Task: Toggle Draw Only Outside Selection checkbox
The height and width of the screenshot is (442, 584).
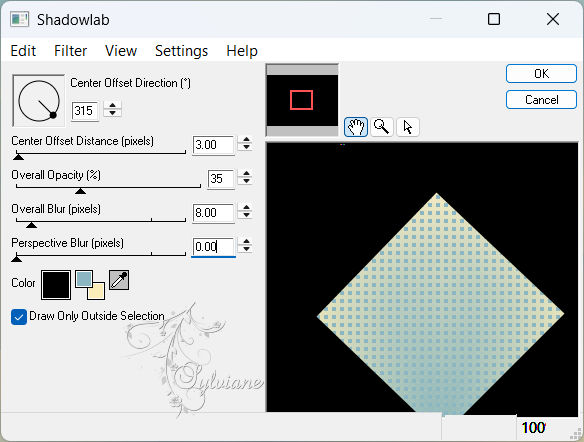Action: pos(19,317)
